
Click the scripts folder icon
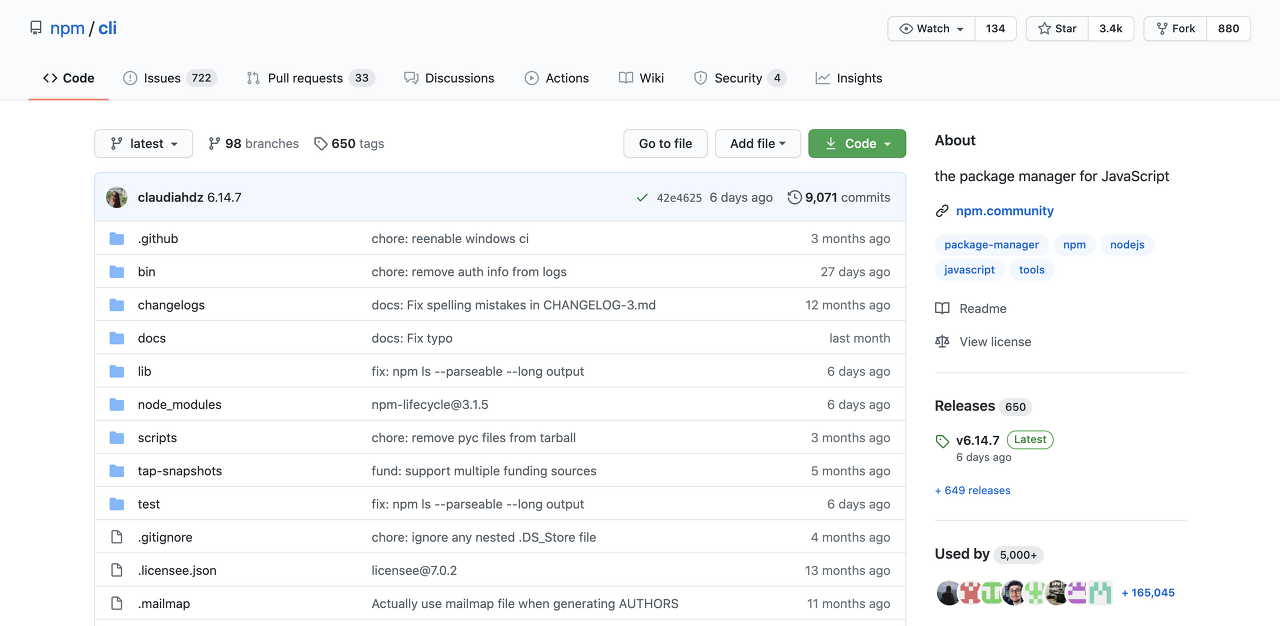[117, 438]
